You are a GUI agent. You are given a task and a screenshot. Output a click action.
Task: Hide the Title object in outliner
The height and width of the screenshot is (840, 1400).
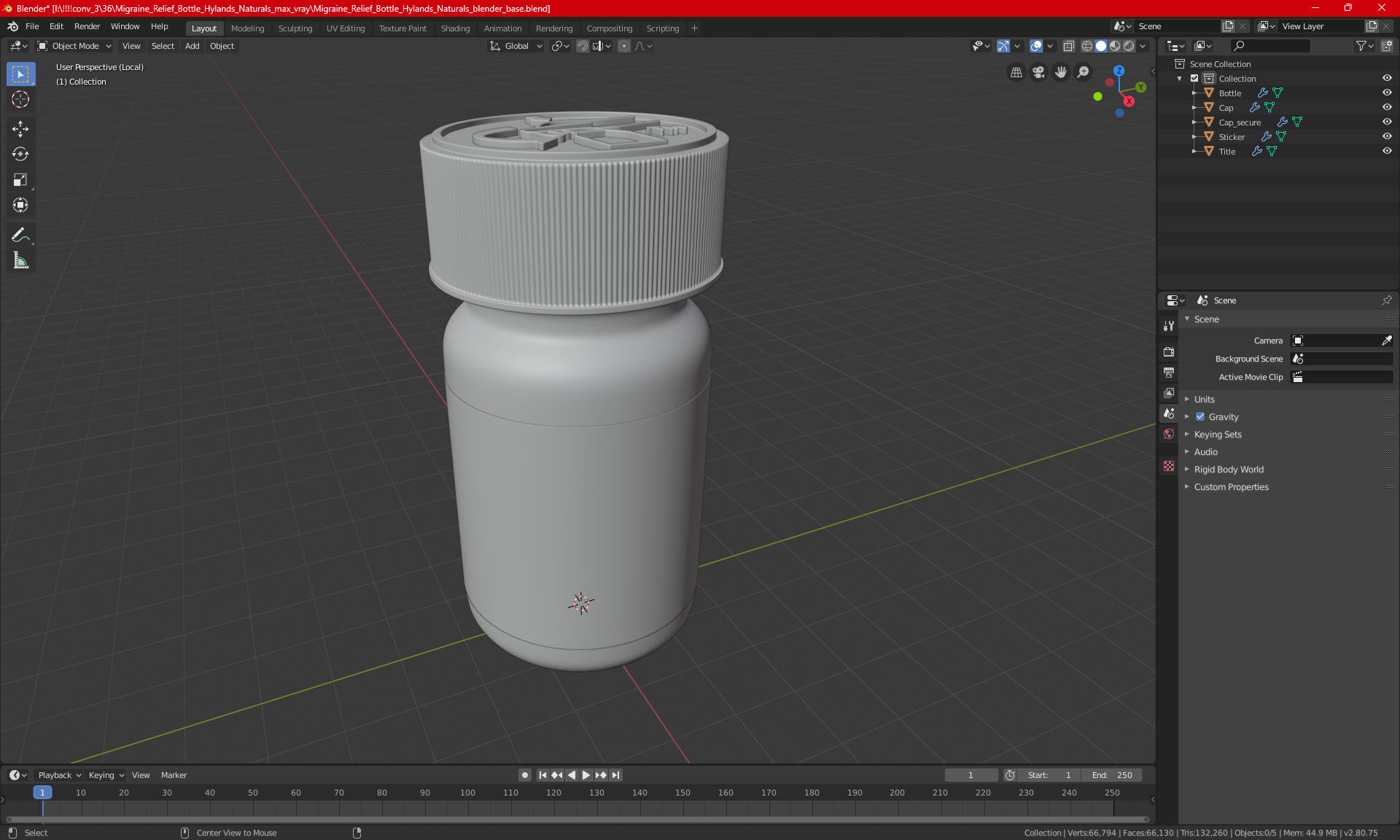[1386, 151]
